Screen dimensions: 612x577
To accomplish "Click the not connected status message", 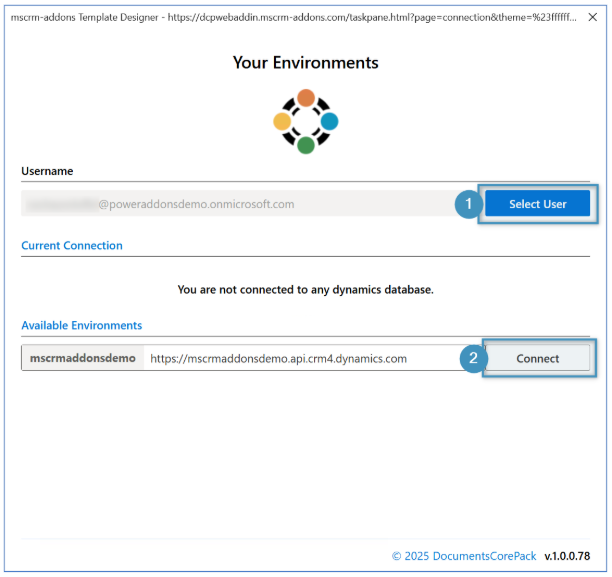I will point(306,290).
